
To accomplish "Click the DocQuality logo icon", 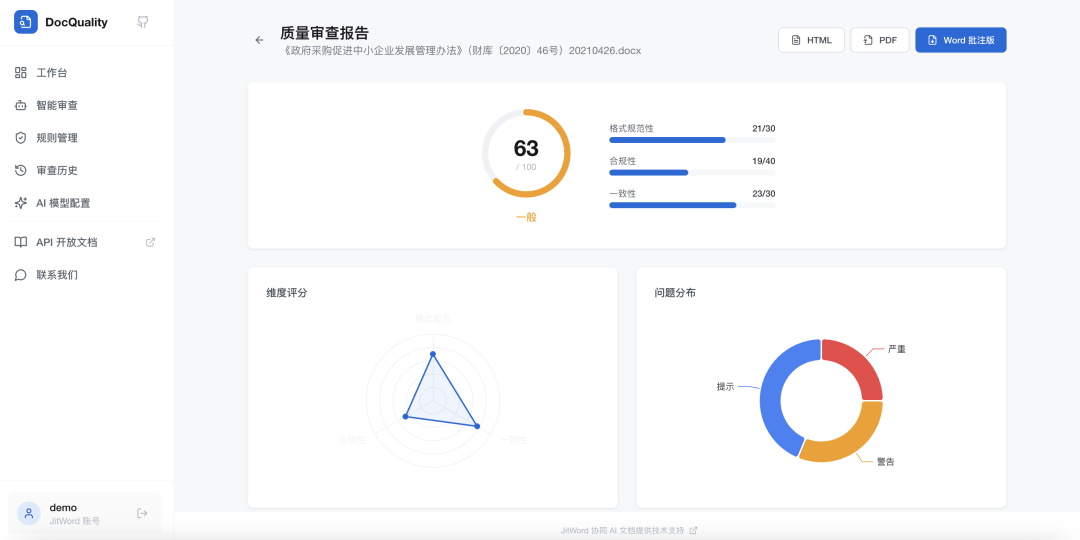I will click(x=26, y=22).
